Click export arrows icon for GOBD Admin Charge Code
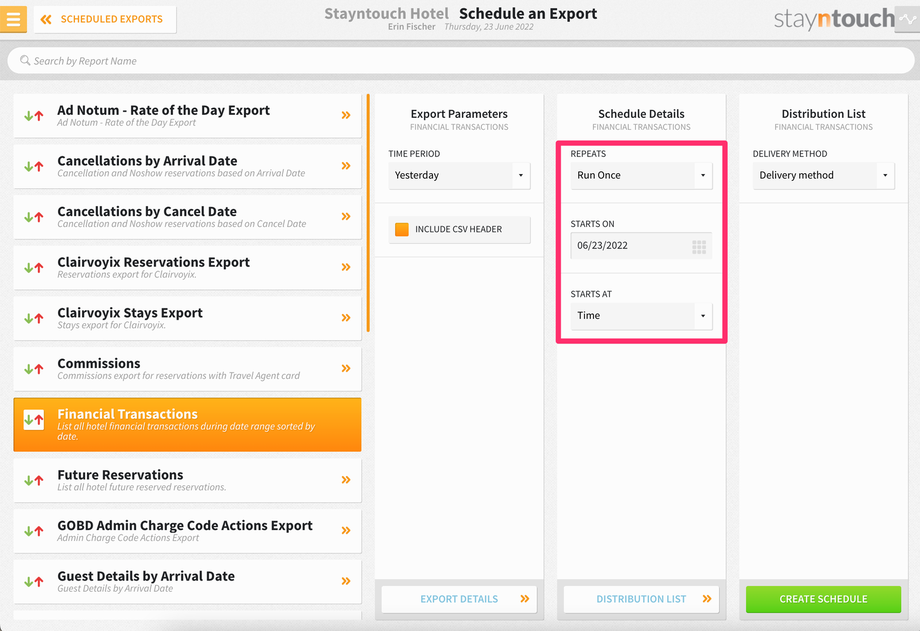920x631 pixels. pyautogui.click(x=33, y=531)
